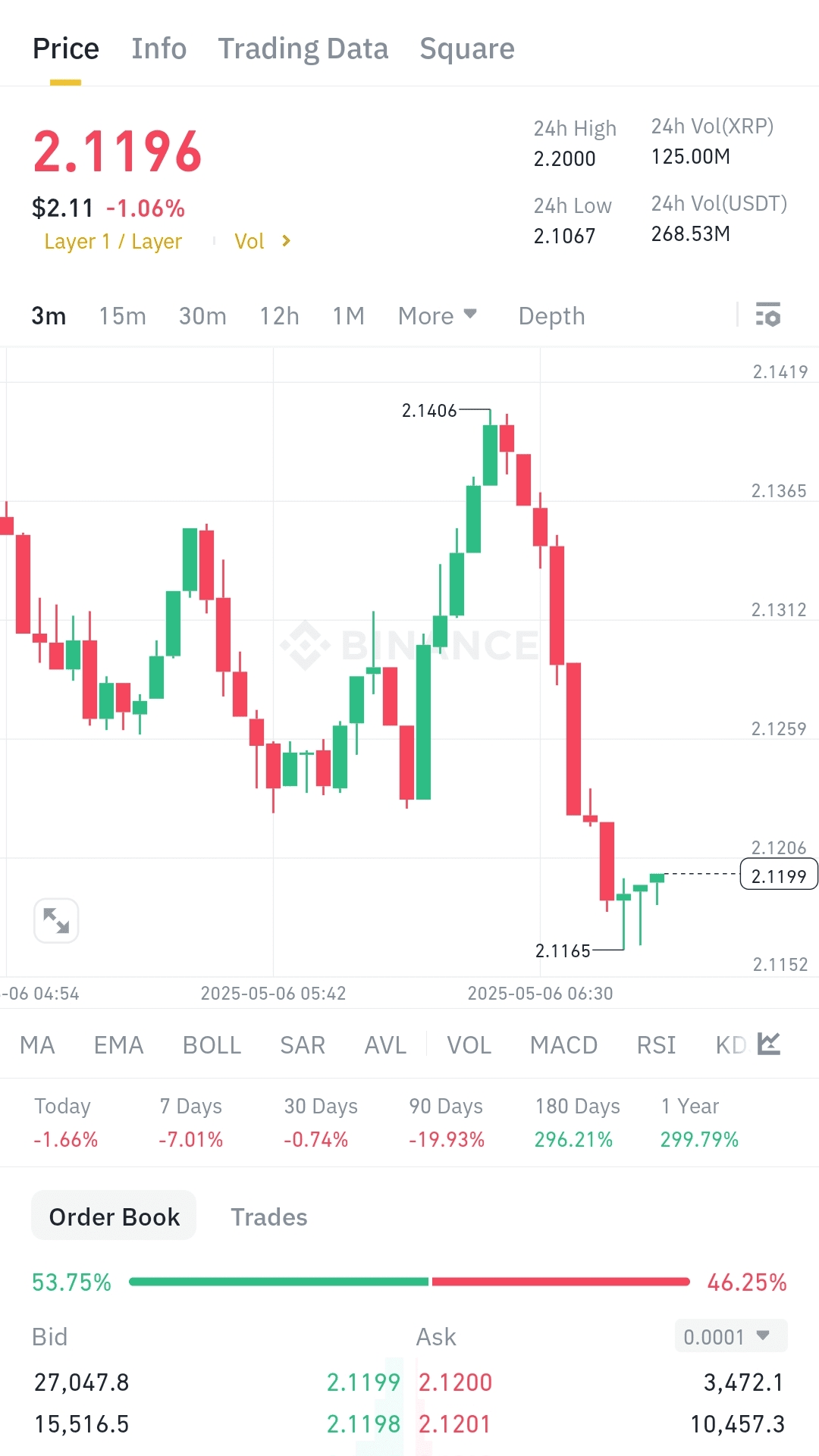
Task: Open the 0.0001 price precision dropdown
Action: point(730,1336)
